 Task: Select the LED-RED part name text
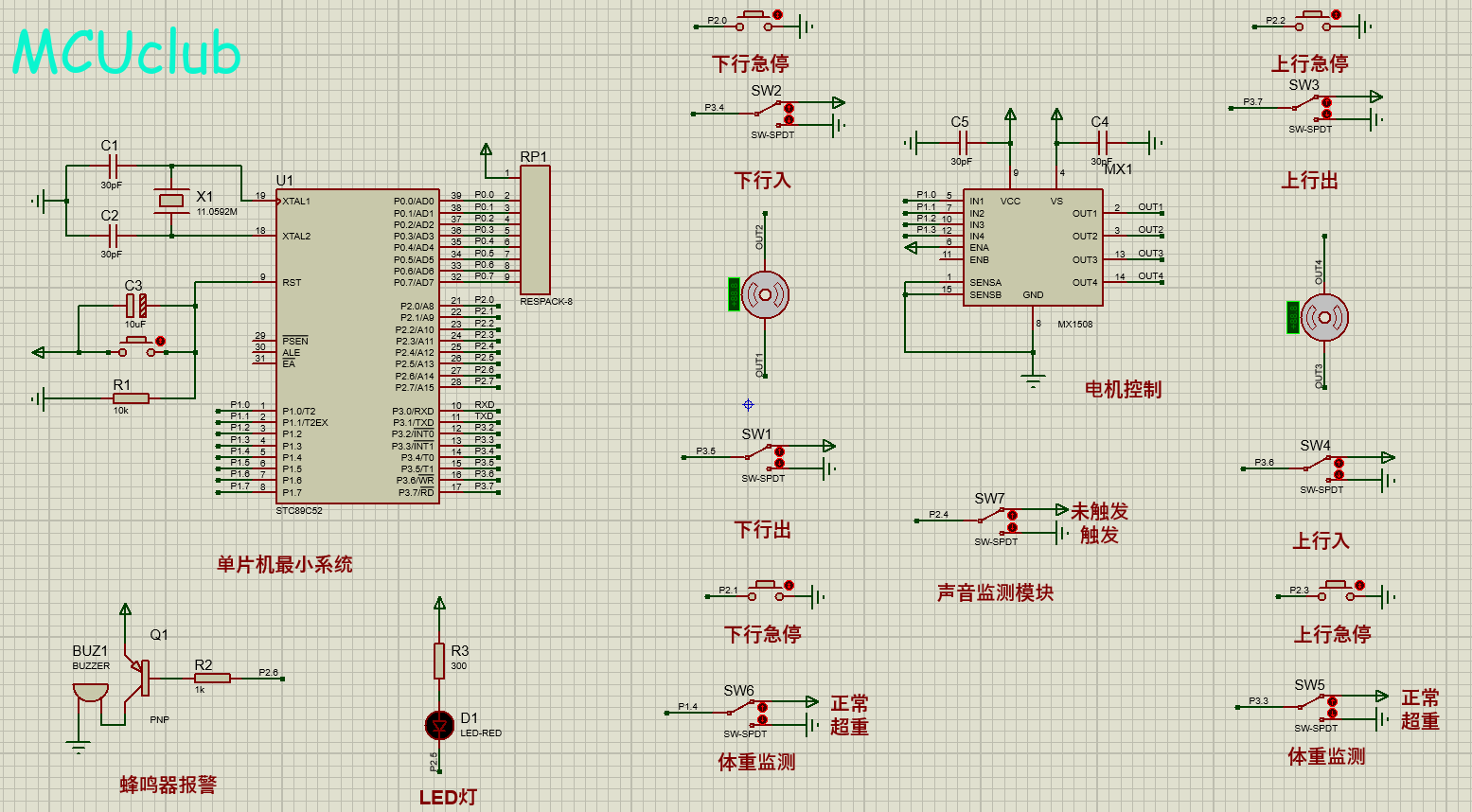coord(481,733)
